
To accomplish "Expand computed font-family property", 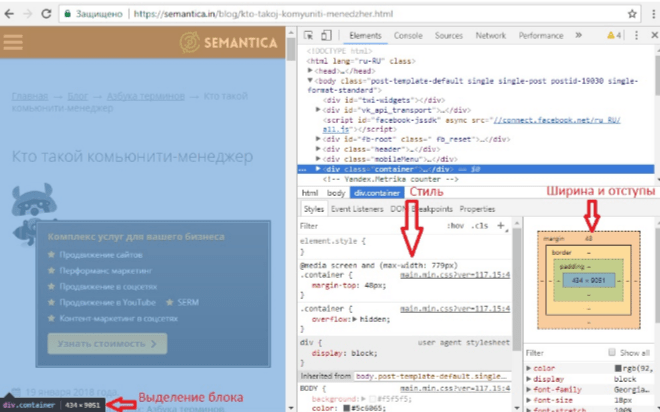I will 529,390.
